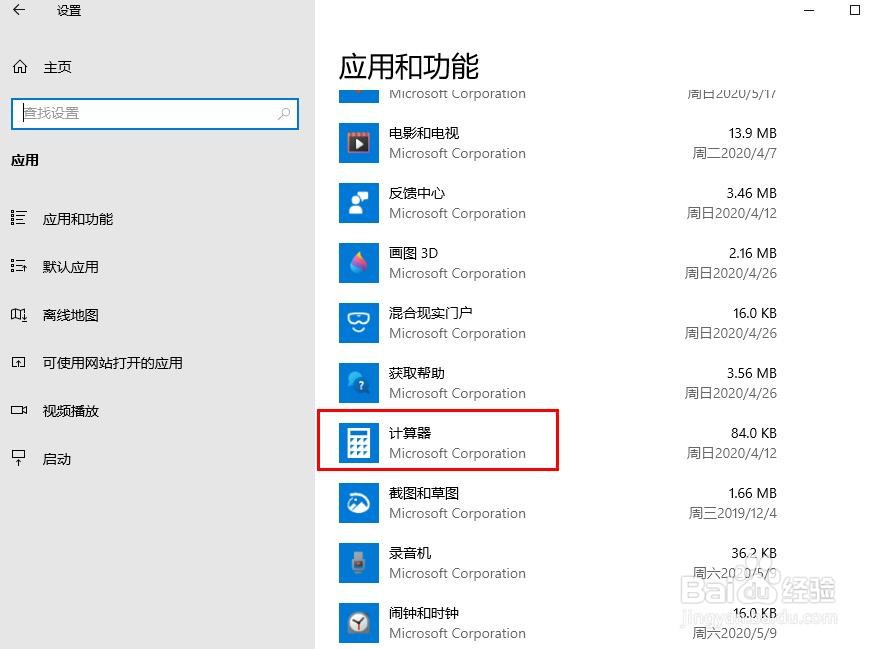Click Microsoft Corporation under 计算器
Screen dimensions: 887x649
tap(457, 453)
